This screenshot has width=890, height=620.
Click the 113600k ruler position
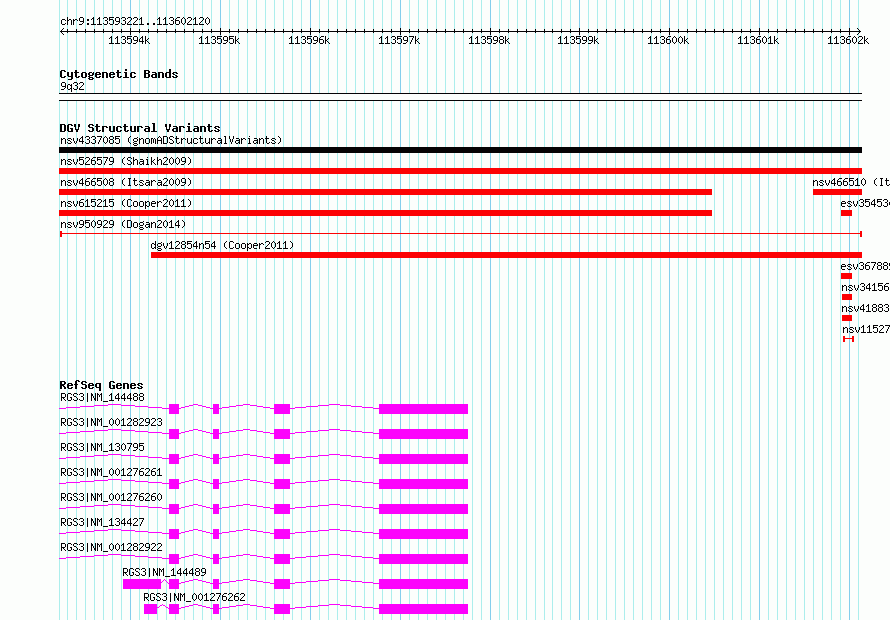668,40
